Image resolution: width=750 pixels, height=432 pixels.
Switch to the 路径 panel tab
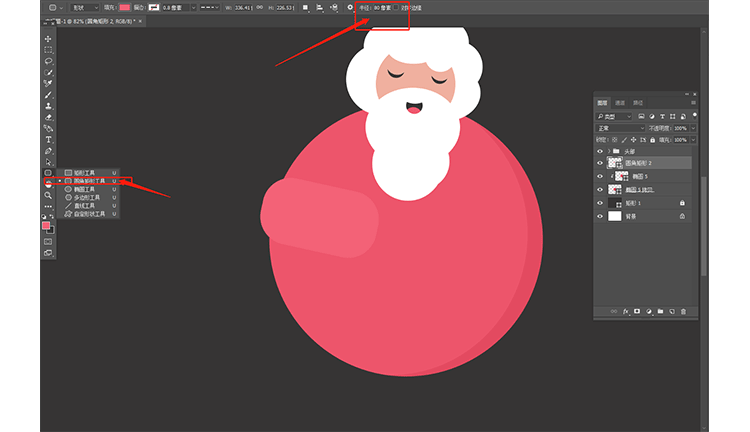click(638, 103)
